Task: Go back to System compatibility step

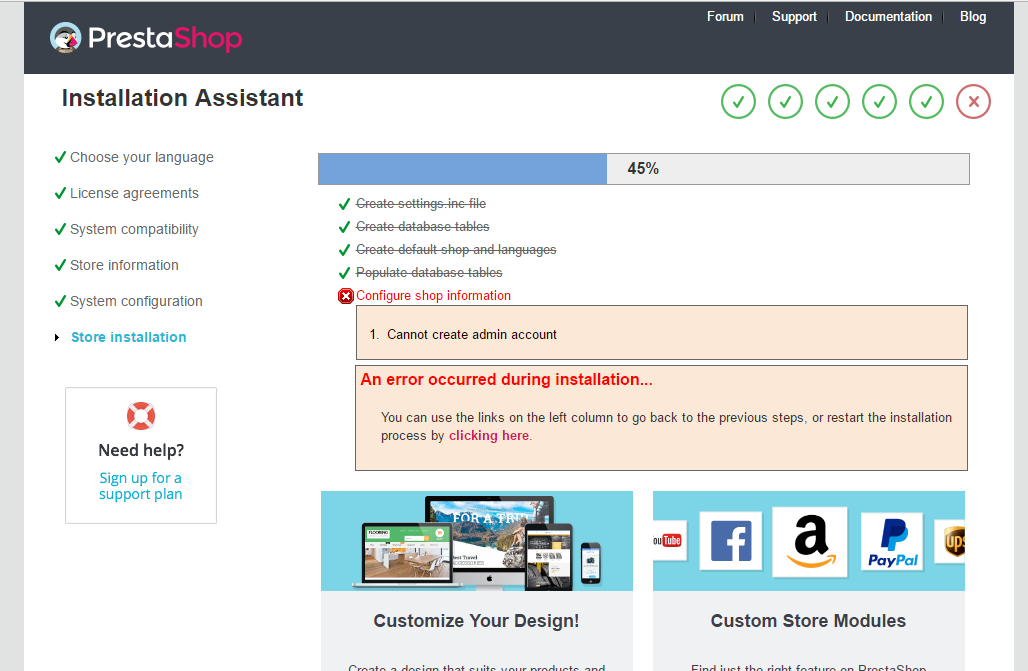Action: click(134, 230)
